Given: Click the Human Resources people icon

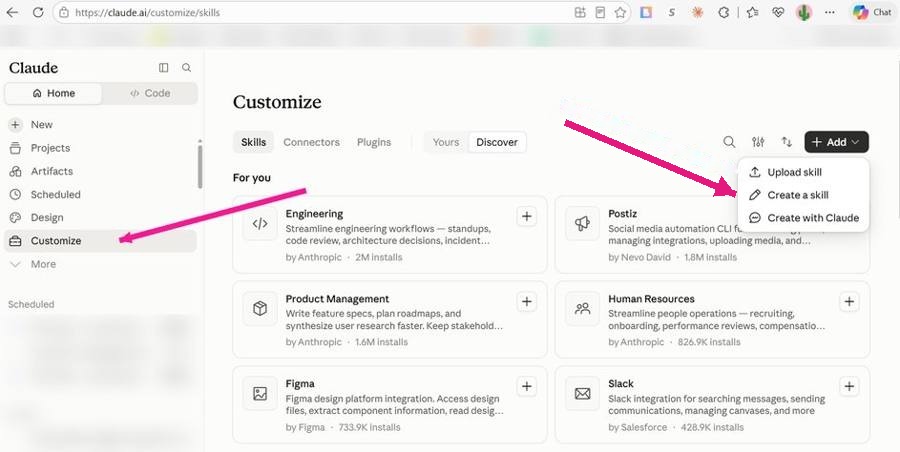Looking at the screenshot, I should [583, 308].
